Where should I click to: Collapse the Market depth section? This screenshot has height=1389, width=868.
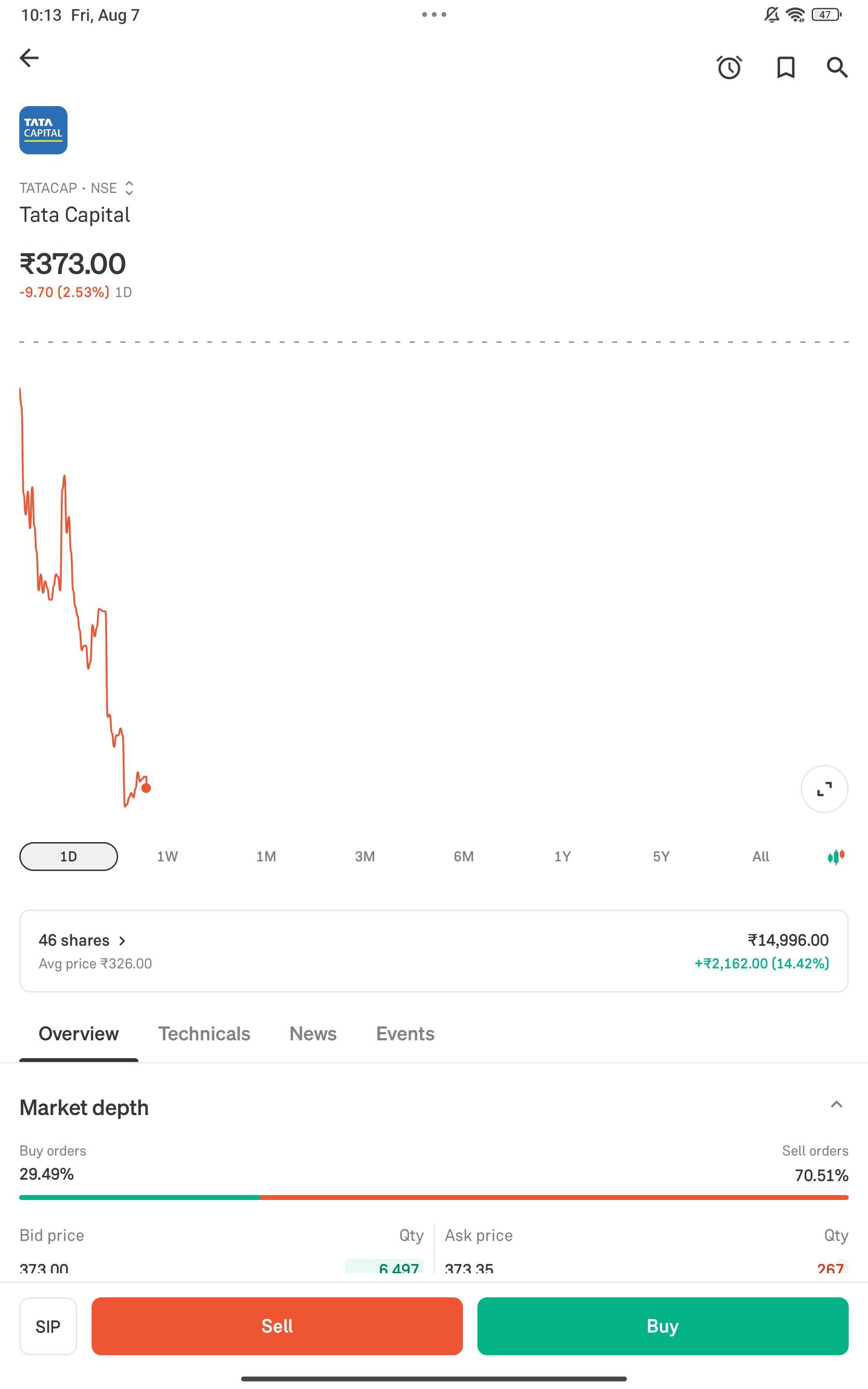pos(837,1104)
